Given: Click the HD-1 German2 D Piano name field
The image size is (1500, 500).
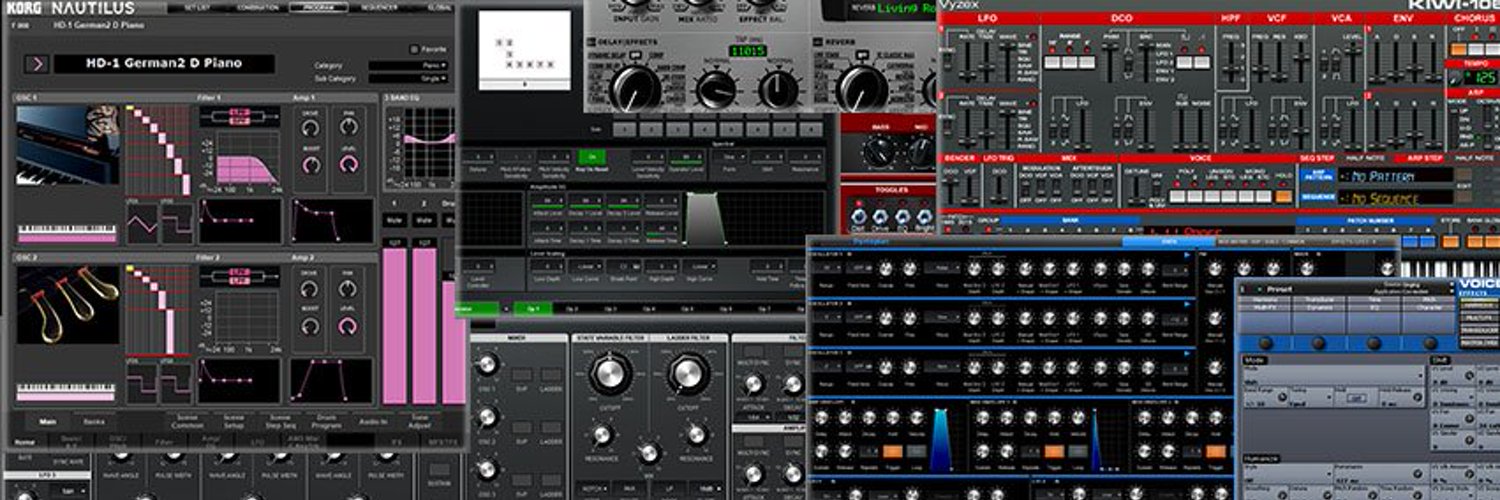Looking at the screenshot, I should click(162, 64).
